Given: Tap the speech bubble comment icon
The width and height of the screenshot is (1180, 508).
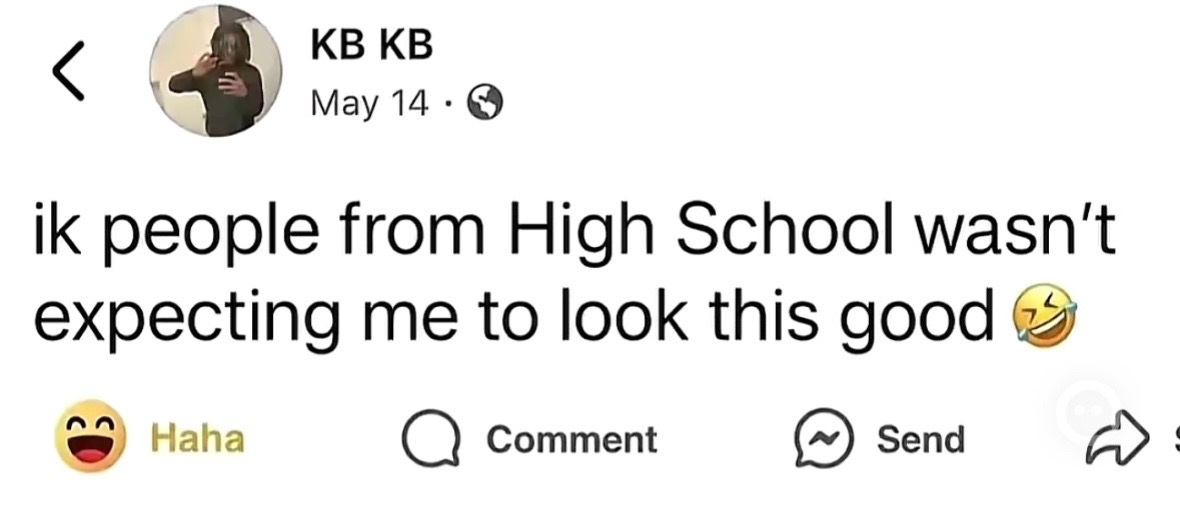Looking at the screenshot, I should 430,439.
